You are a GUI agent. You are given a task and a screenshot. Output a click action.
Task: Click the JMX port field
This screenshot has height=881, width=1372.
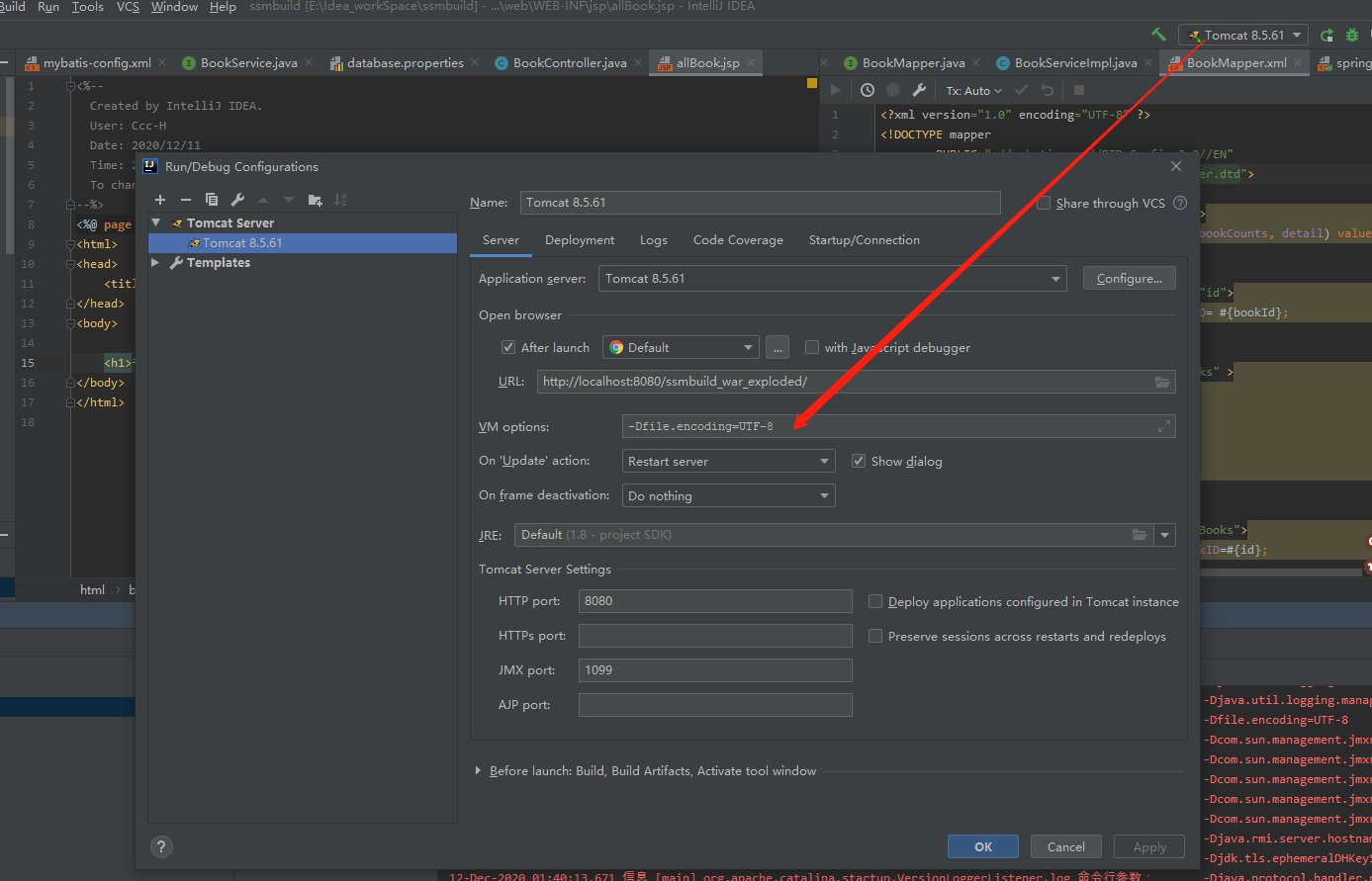coord(715,670)
